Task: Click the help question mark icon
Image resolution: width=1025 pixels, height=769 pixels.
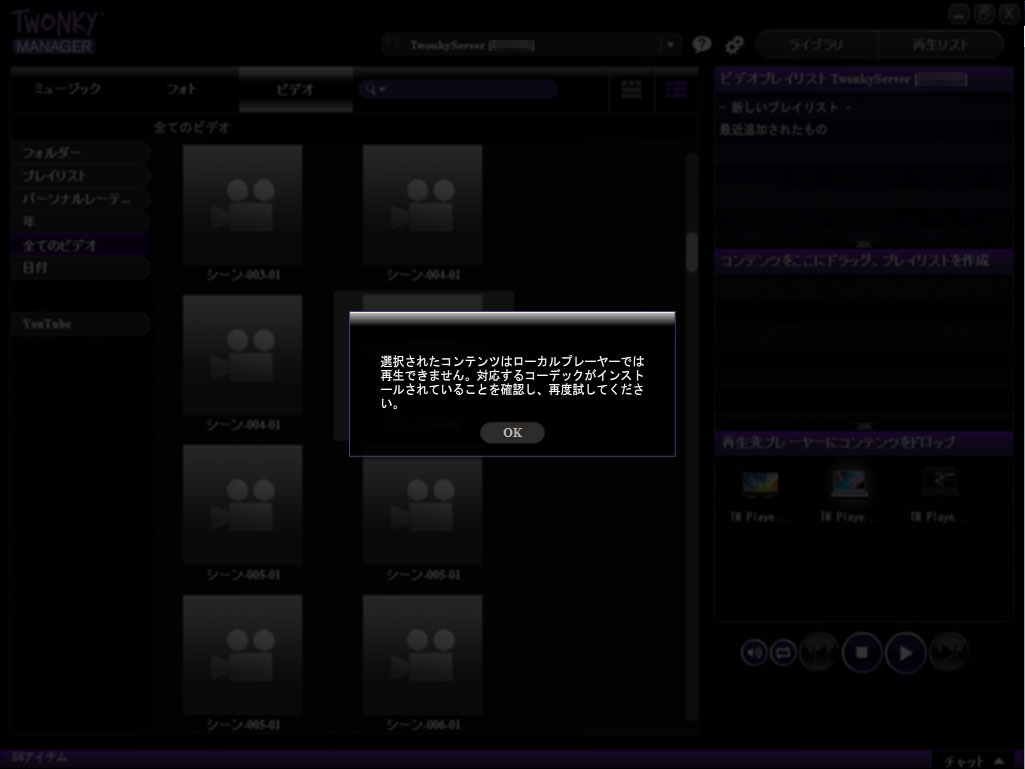Action: point(702,44)
